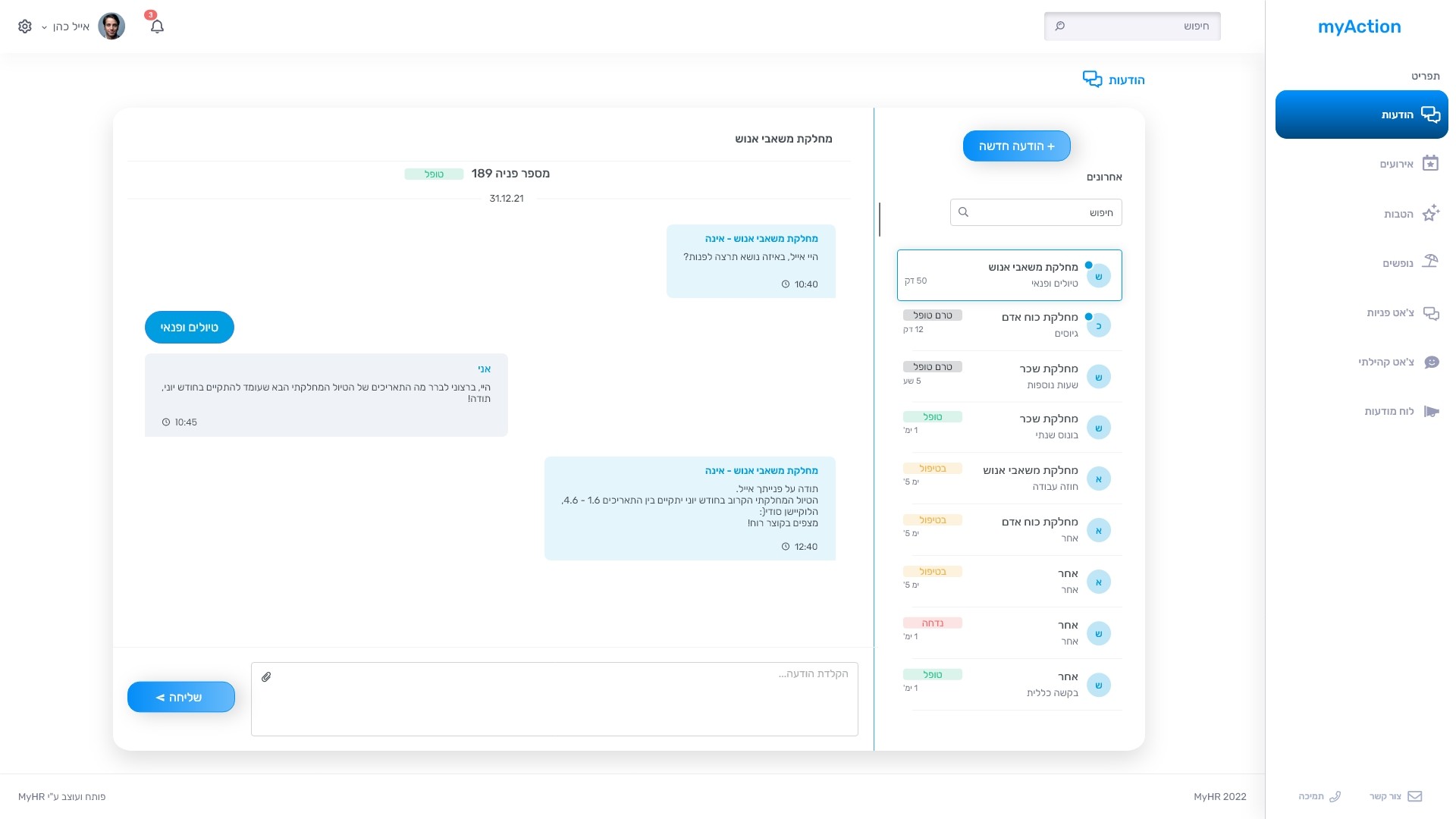This screenshot has height=819, width=1456.
Task: Click the צ'אט קהילתי chat bubble icon
Action: [x=1430, y=362]
